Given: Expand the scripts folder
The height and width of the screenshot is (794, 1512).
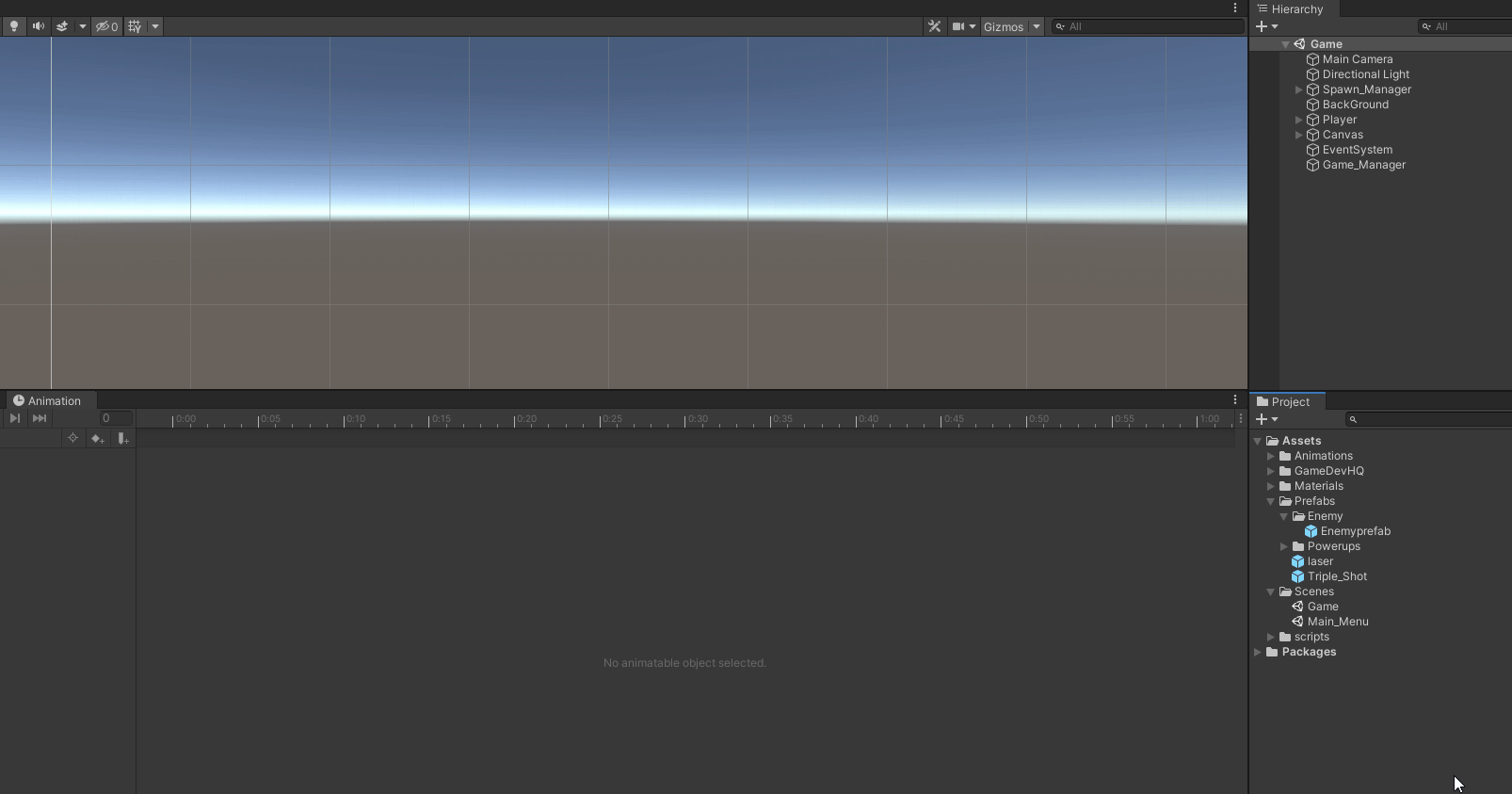Looking at the screenshot, I should [1271, 637].
